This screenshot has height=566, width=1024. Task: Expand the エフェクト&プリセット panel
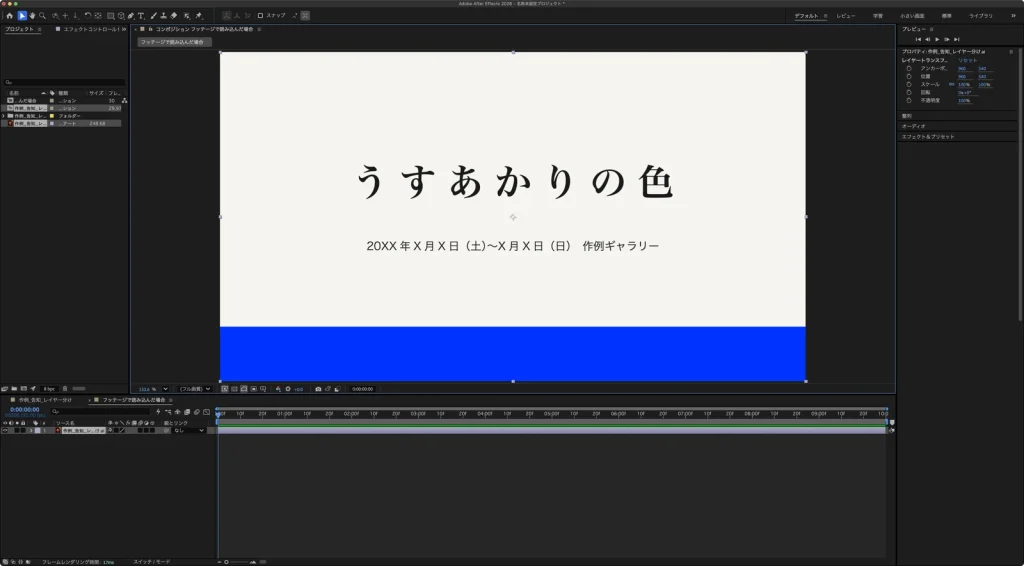[x=927, y=137]
